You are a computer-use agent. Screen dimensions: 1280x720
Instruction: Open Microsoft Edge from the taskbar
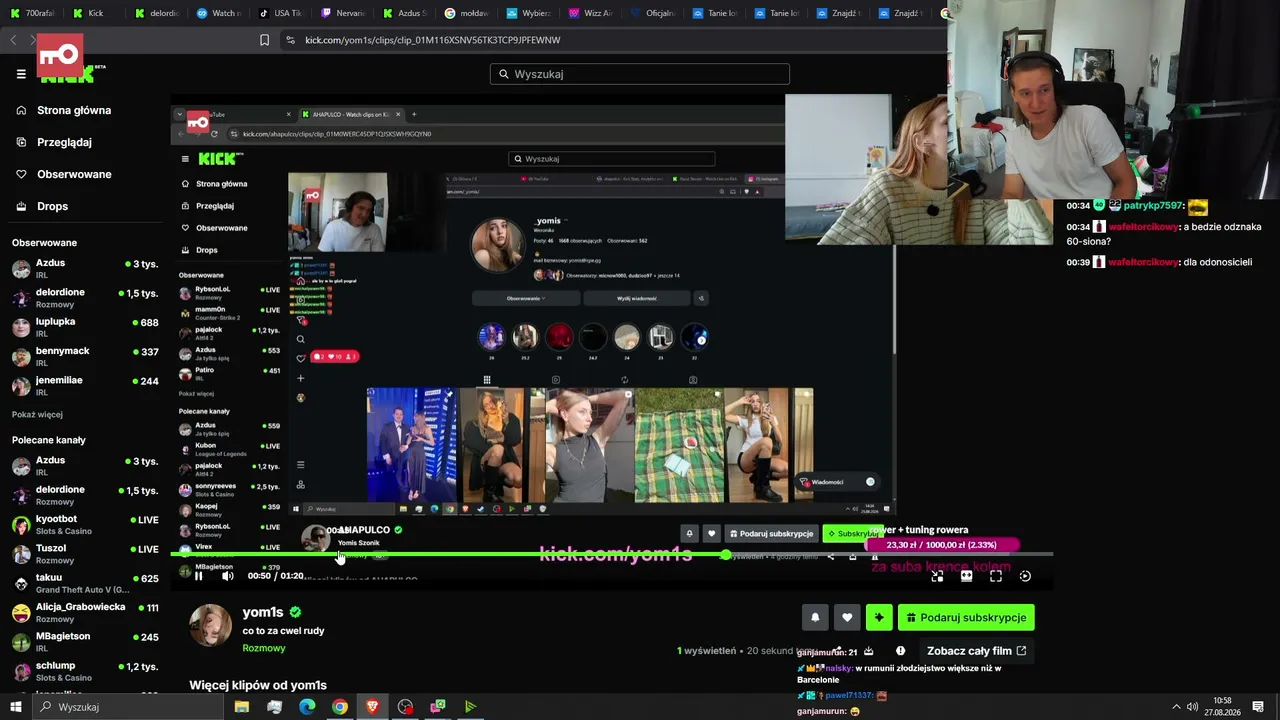pyautogui.click(x=307, y=707)
